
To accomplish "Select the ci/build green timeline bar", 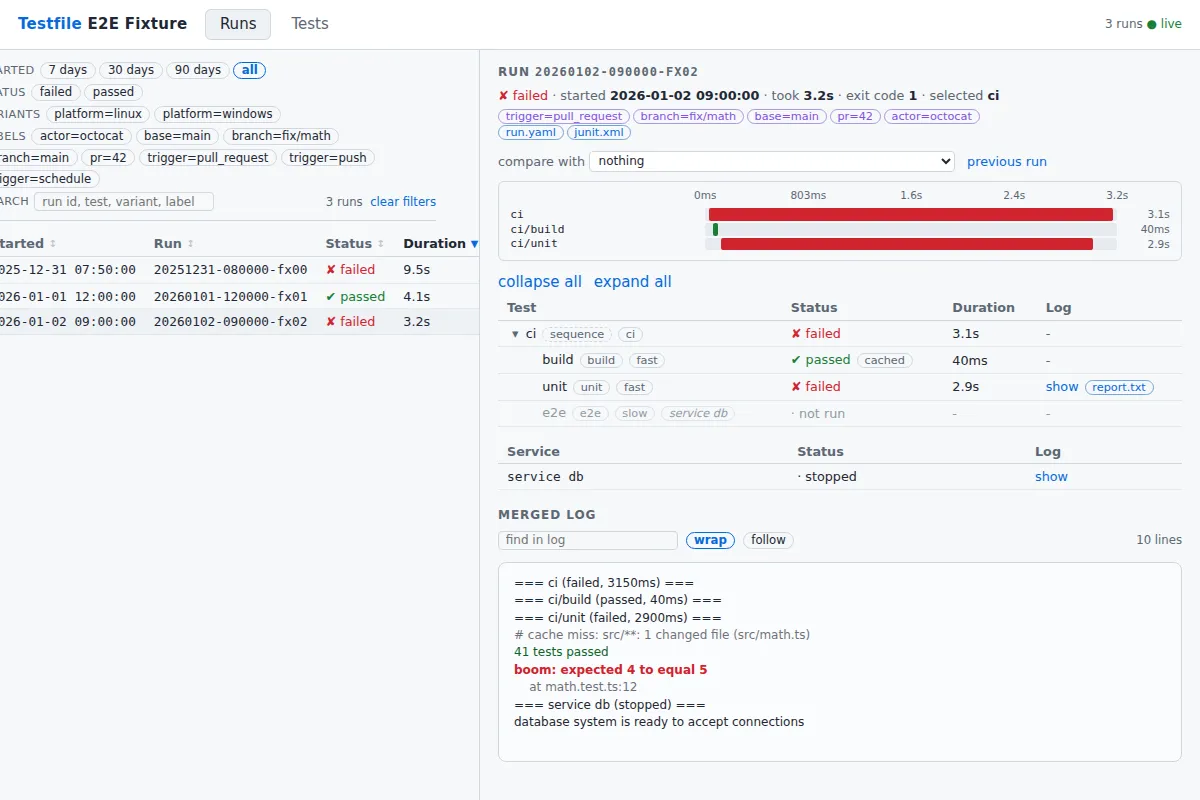I will (x=715, y=229).
